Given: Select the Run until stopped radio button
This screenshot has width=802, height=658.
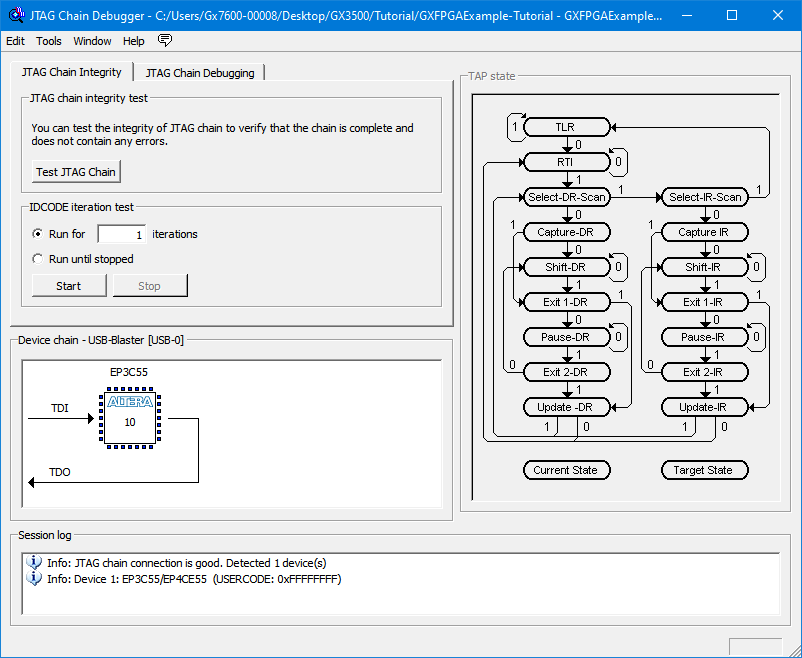Looking at the screenshot, I should click(36, 258).
